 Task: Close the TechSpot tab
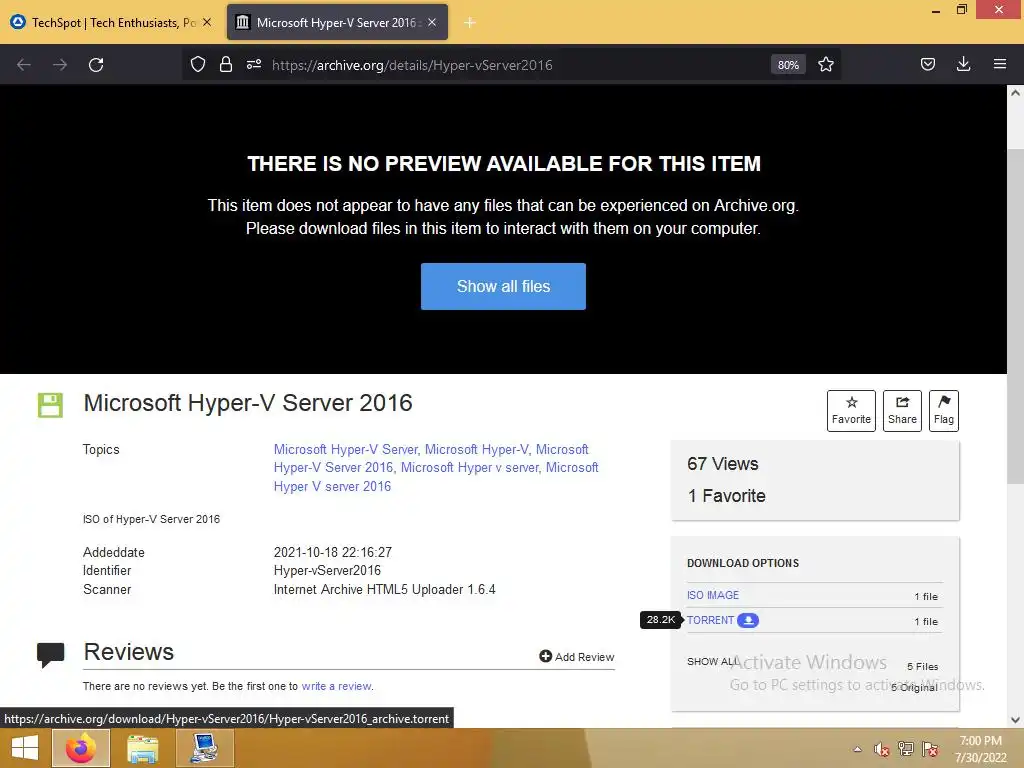coord(207,22)
